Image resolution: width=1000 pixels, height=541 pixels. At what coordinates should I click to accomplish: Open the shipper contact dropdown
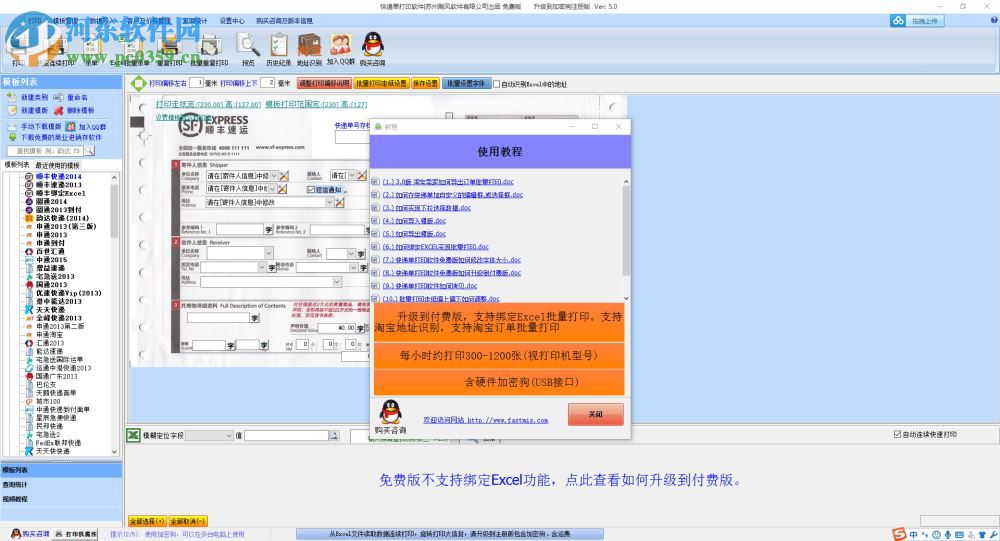click(x=351, y=175)
